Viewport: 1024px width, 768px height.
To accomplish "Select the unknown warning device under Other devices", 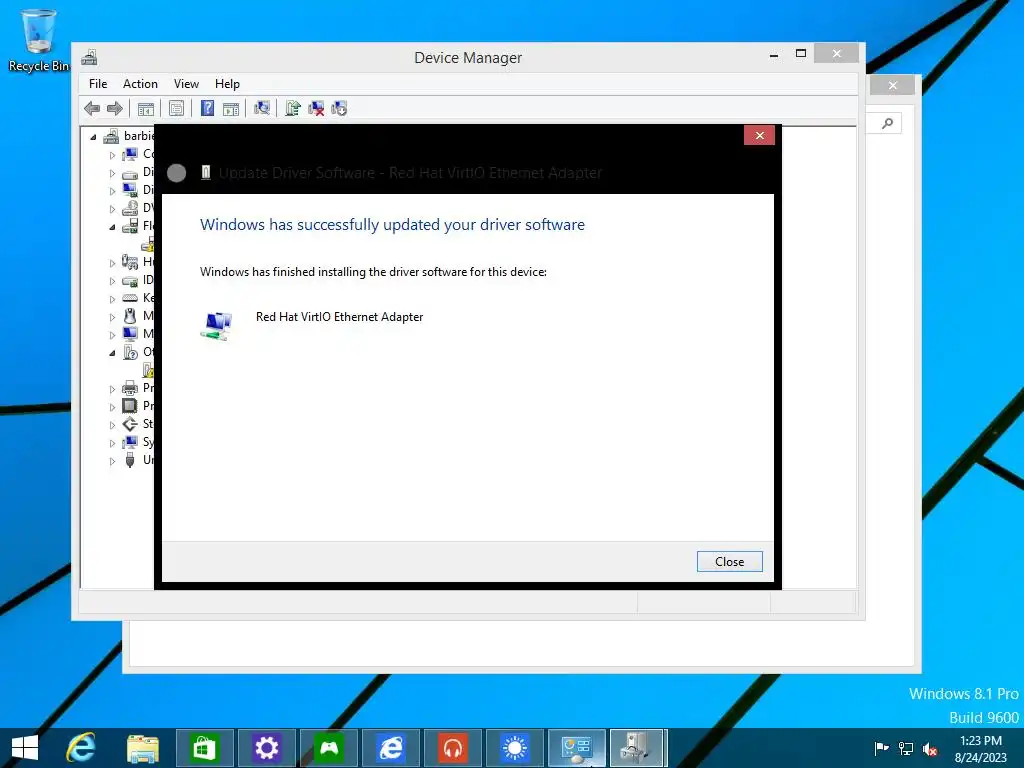I will [148, 370].
